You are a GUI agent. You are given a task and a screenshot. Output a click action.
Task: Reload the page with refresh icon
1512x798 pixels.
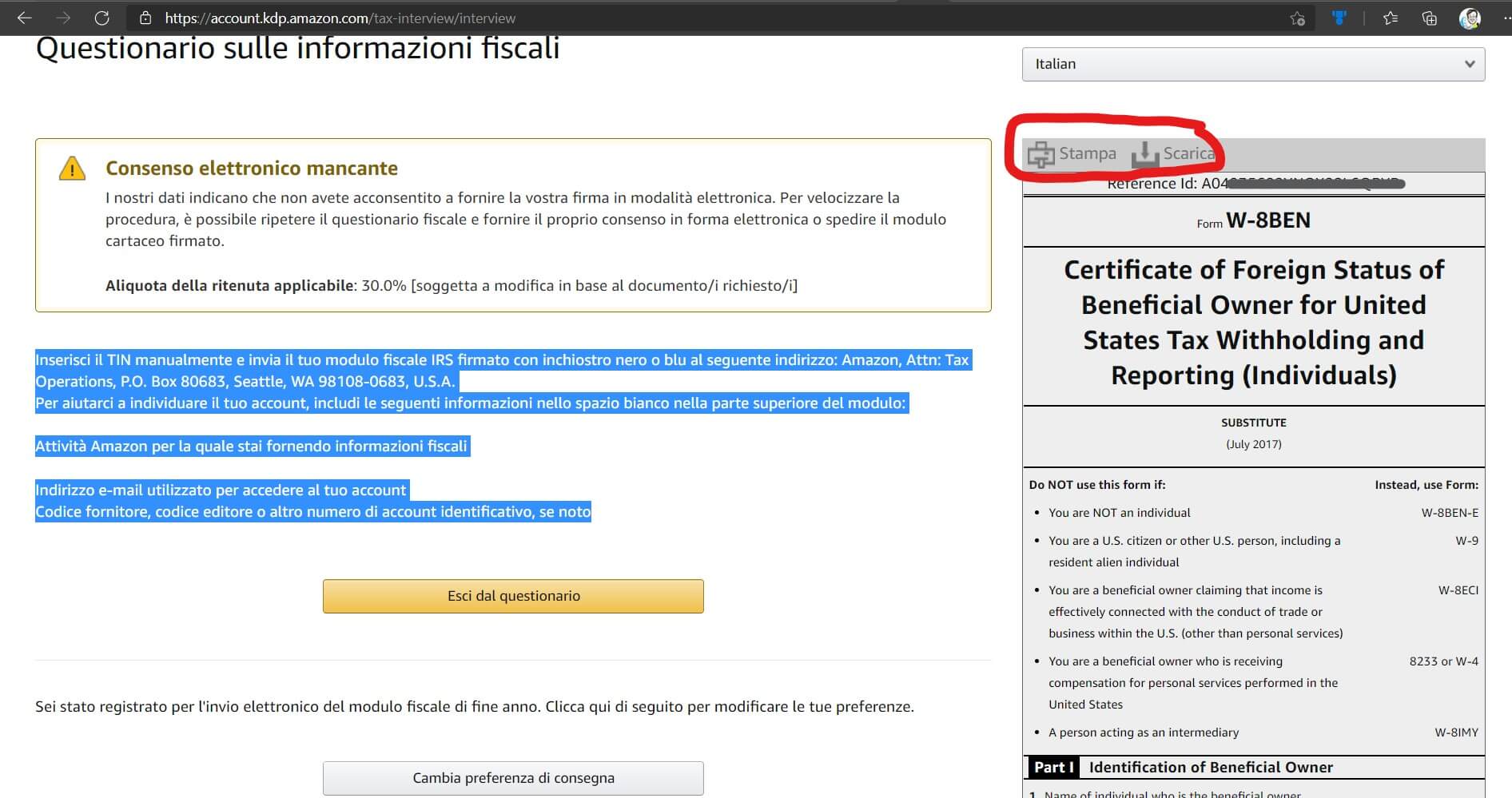(101, 18)
